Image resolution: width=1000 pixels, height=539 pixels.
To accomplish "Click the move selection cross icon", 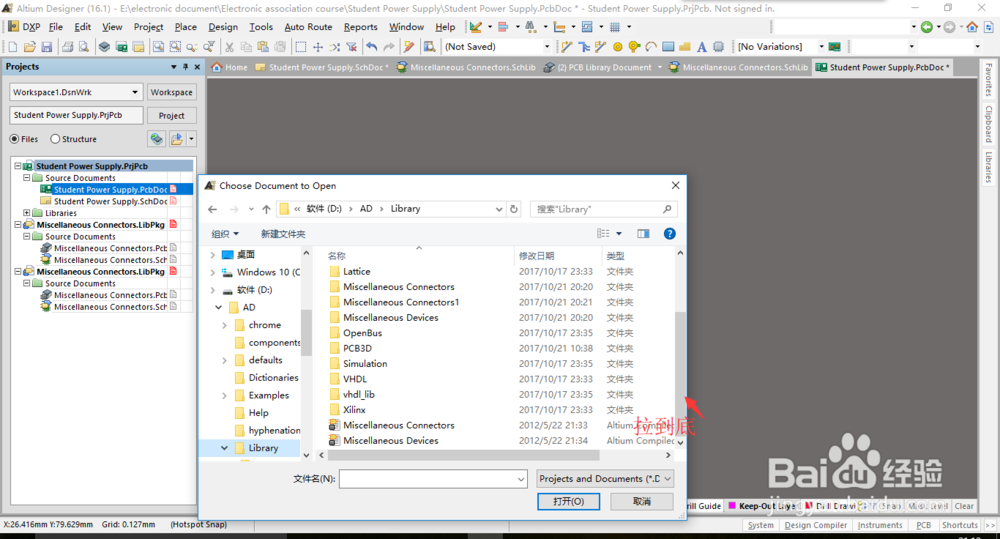I will point(318,47).
